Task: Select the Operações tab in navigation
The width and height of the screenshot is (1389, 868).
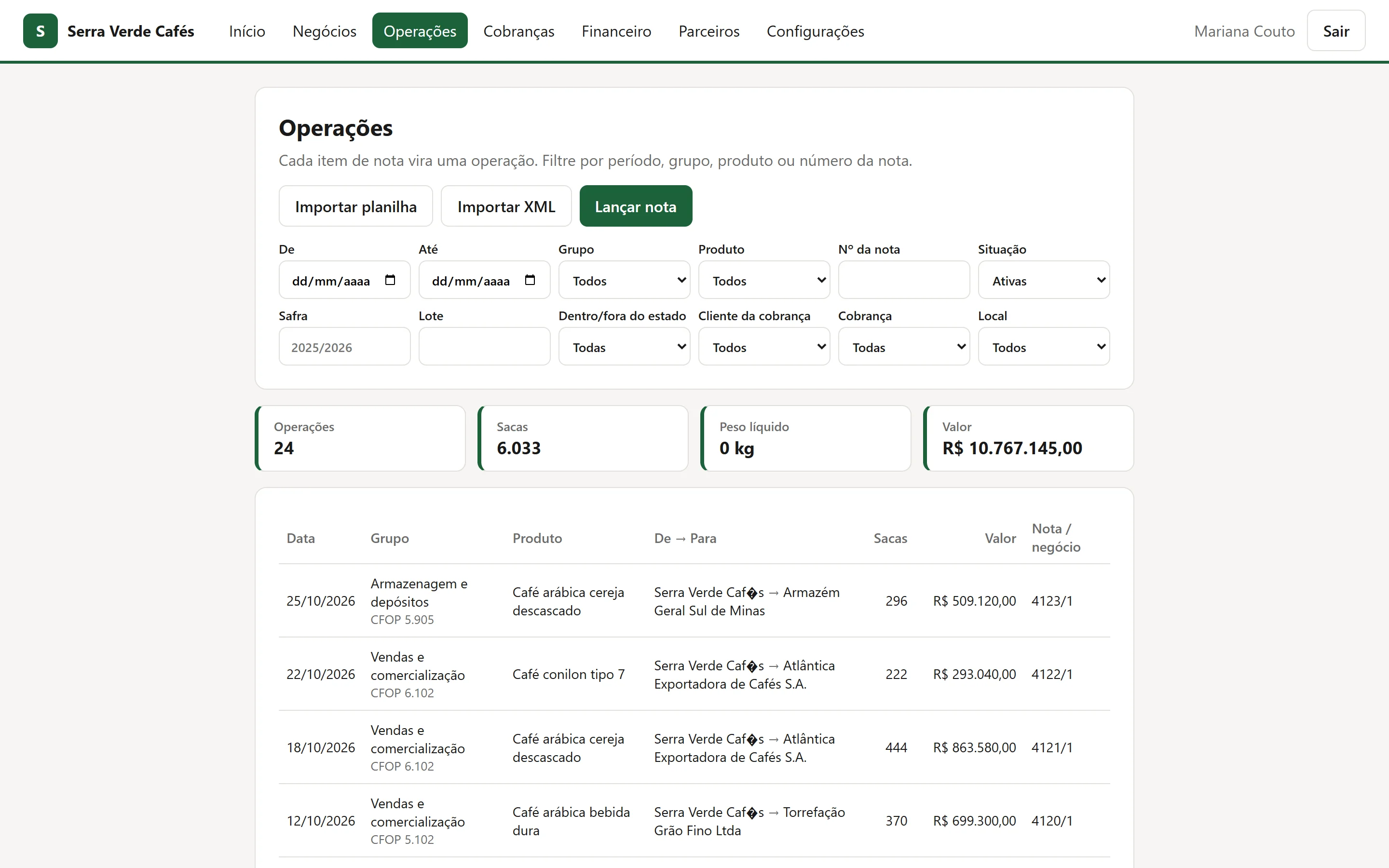Action: pos(420,31)
